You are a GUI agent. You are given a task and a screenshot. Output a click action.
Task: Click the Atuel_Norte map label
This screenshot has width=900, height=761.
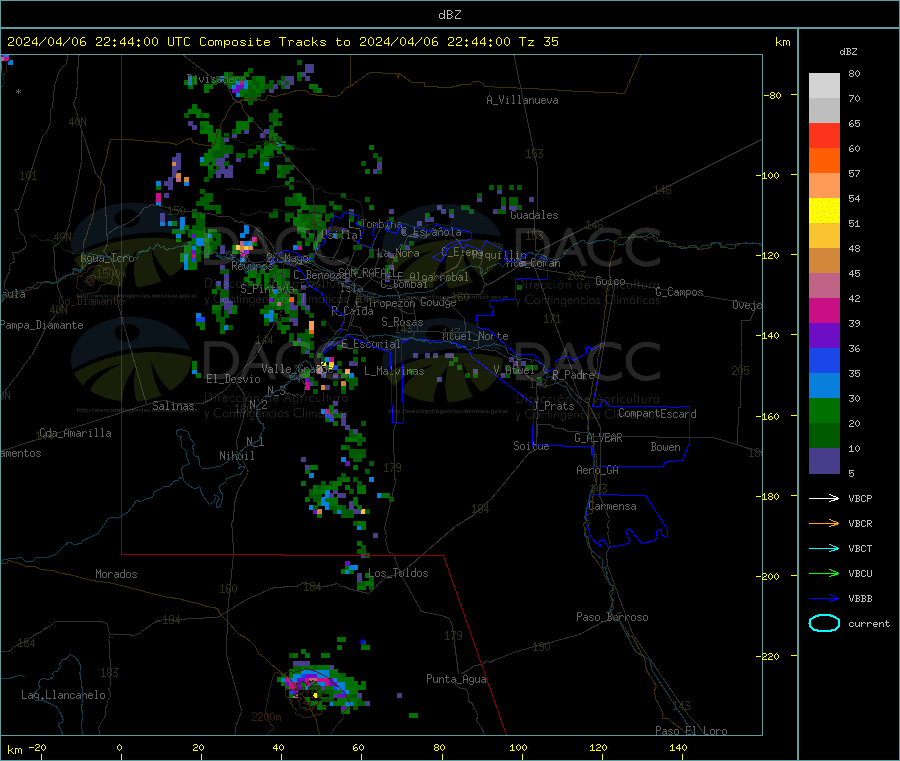[475, 336]
